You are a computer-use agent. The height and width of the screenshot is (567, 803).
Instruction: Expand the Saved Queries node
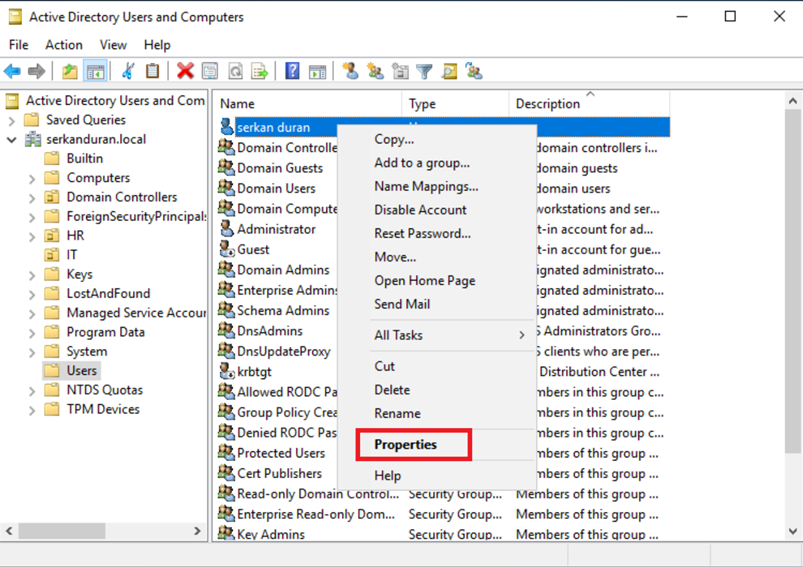(x=12, y=121)
